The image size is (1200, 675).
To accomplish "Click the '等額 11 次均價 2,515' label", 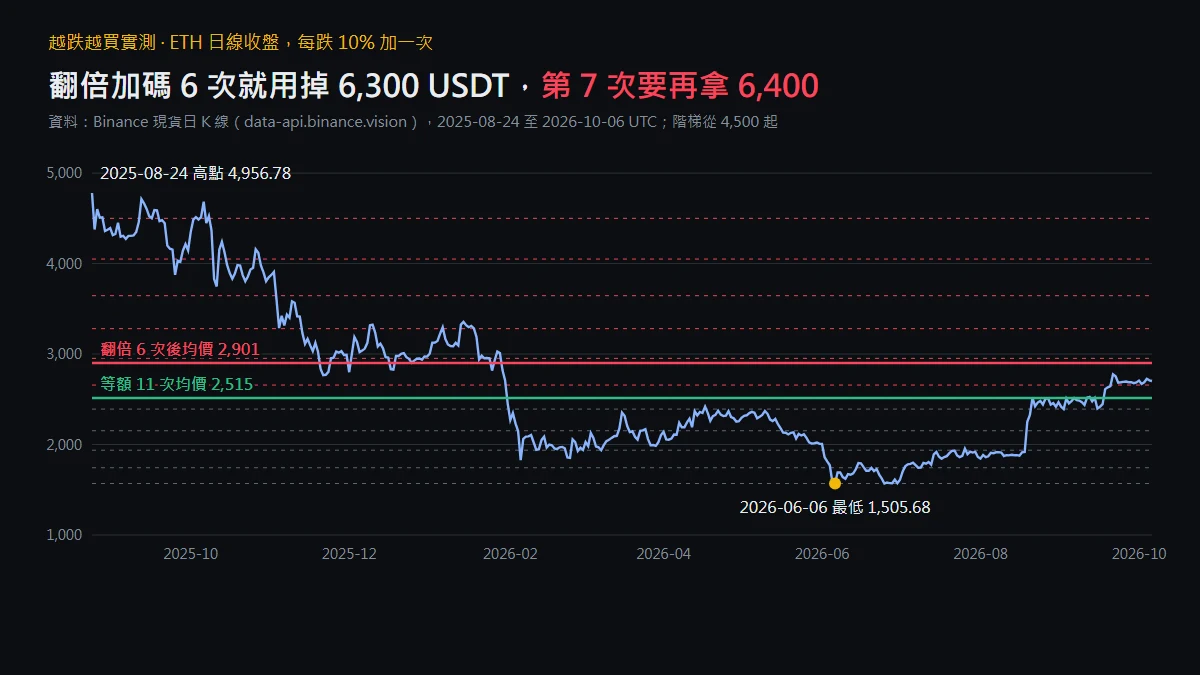I will (177, 384).
